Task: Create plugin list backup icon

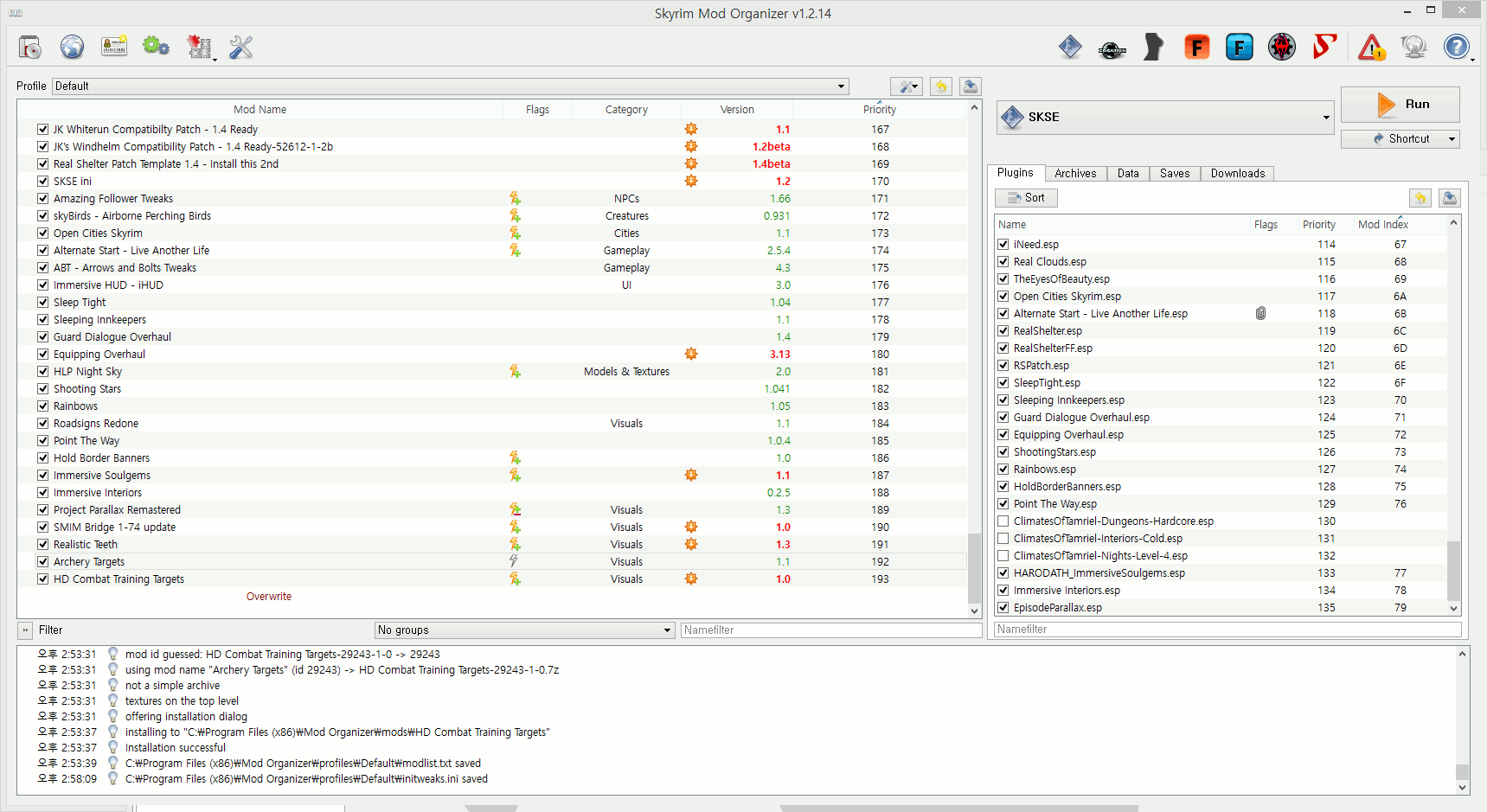Action: click(1450, 198)
